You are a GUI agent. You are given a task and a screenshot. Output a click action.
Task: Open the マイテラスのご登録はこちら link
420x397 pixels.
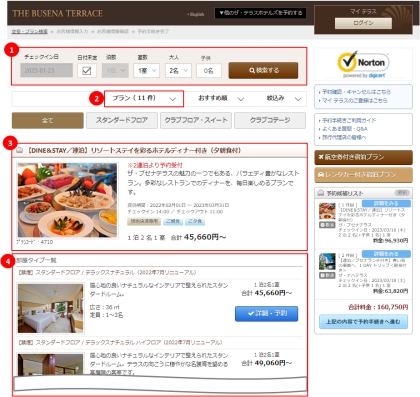pos(354,100)
